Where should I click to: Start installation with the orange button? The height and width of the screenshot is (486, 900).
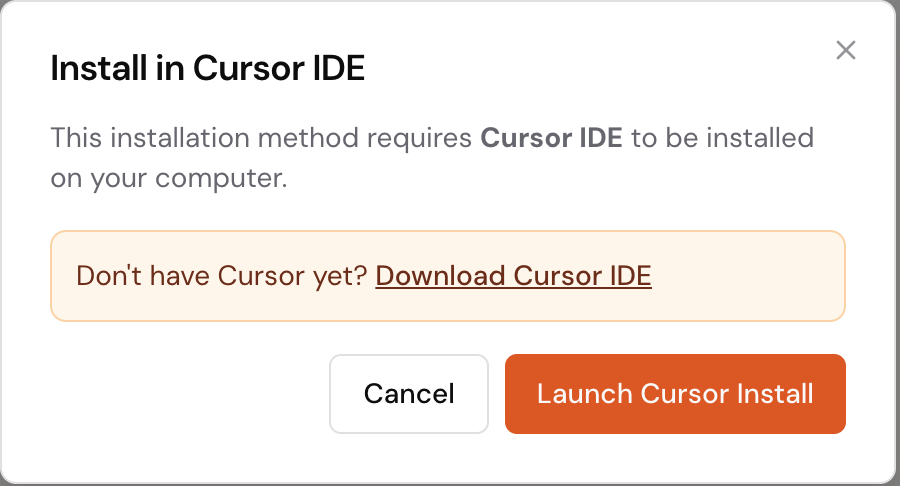tap(675, 394)
